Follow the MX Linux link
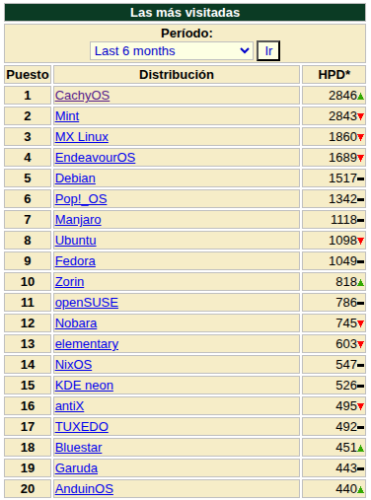 [82, 137]
